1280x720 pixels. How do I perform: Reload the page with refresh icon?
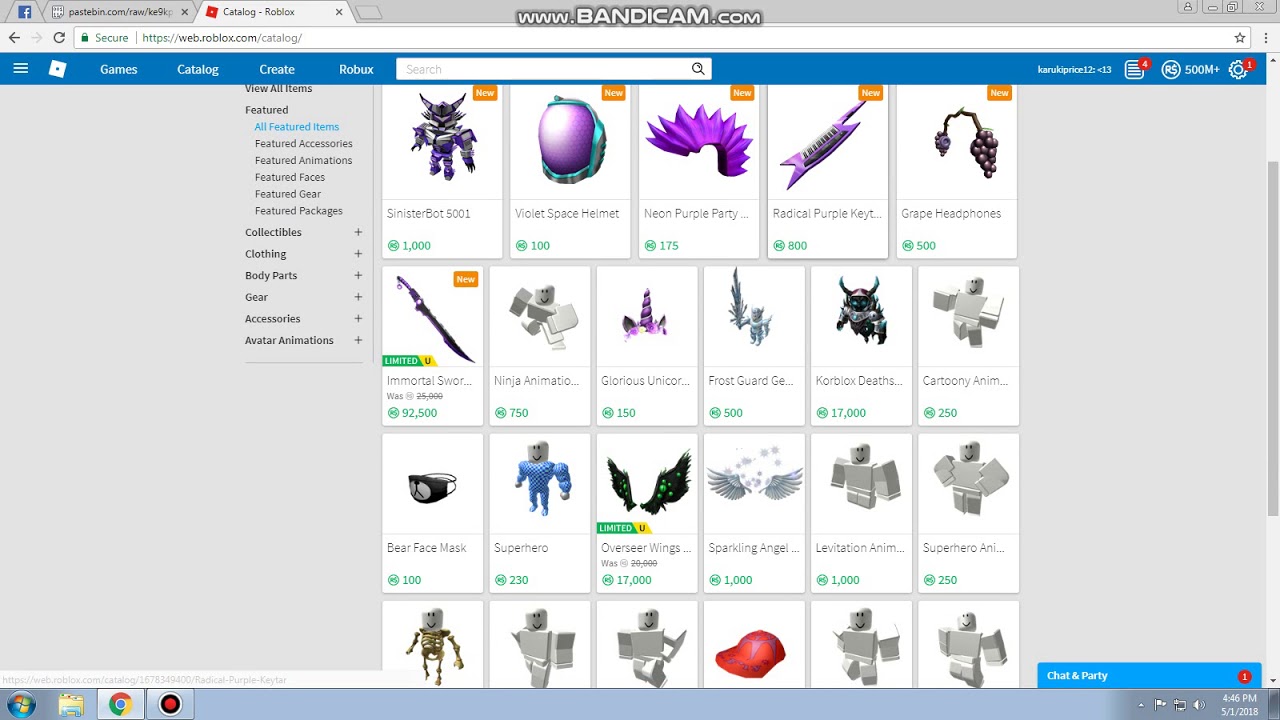click(x=59, y=38)
